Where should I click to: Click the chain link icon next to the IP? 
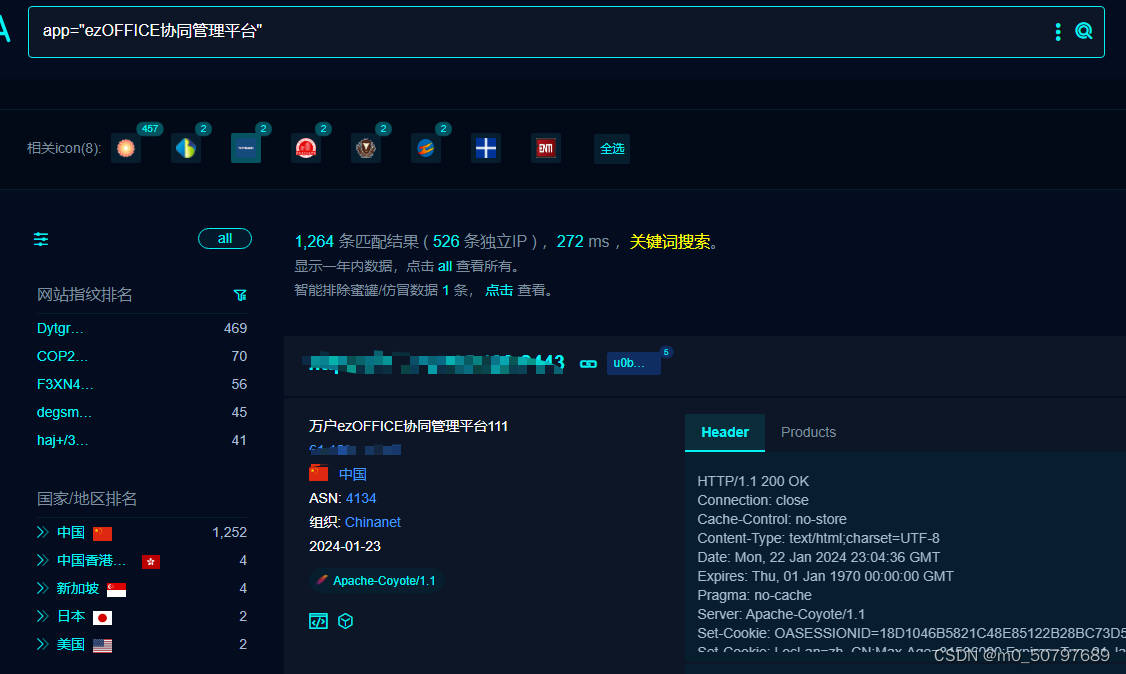588,363
